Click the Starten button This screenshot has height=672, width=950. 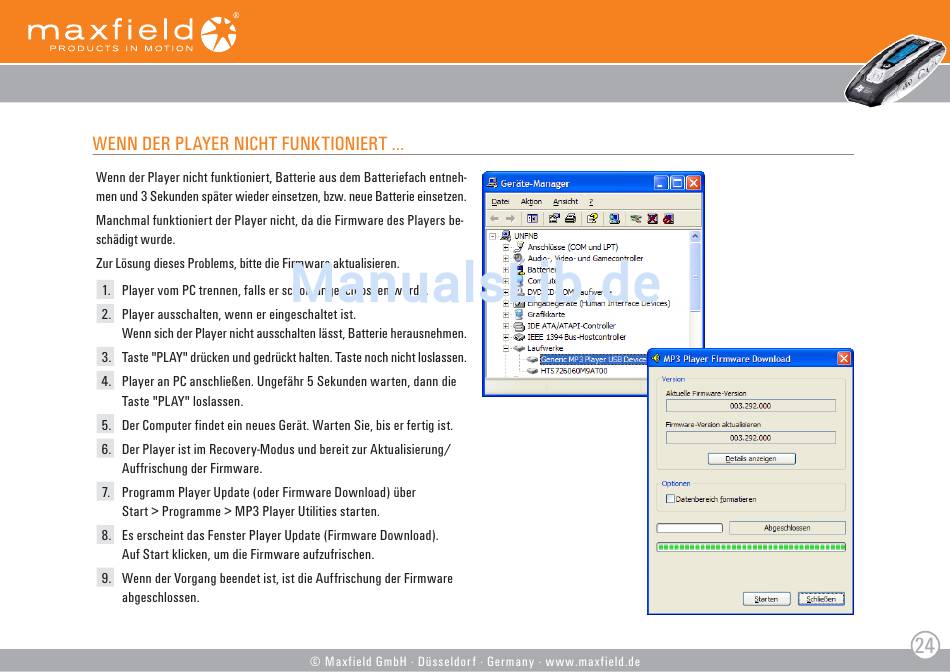pos(766,599)
